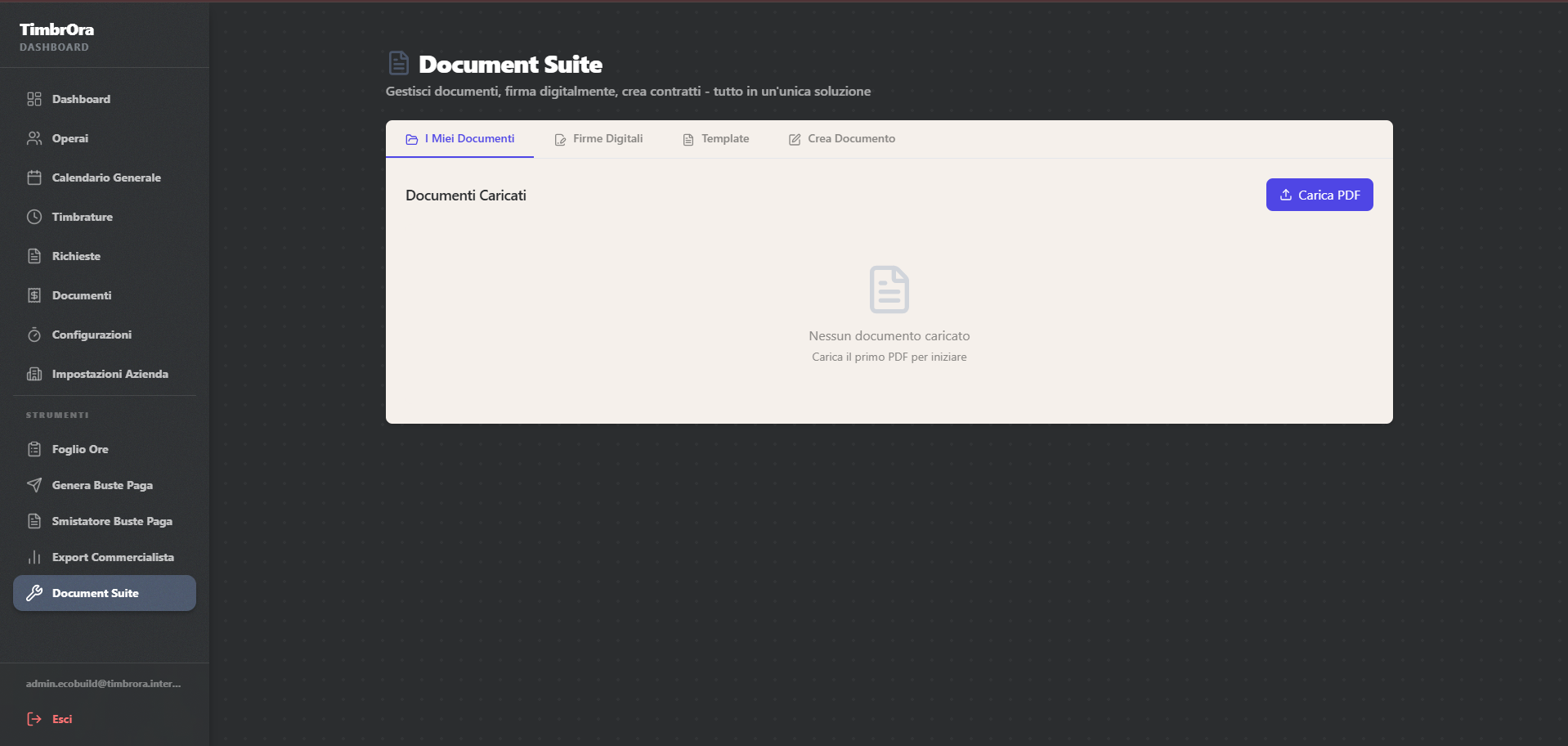Screen dimensions: 1568x746
Task: Click the Documenti Caricati heading
Action: (x=466, y=195)
